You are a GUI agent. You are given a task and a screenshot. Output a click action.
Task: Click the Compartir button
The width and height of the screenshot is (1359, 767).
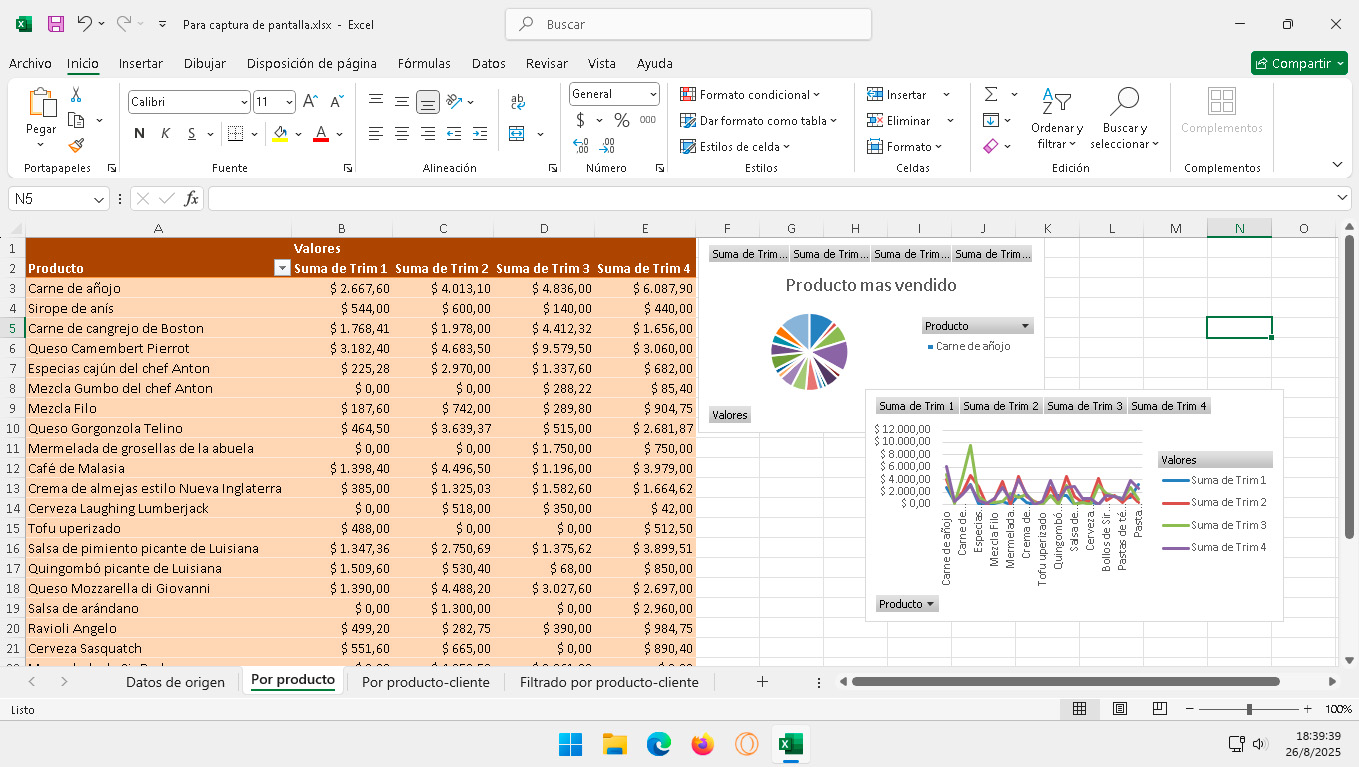pos(1298,63)
